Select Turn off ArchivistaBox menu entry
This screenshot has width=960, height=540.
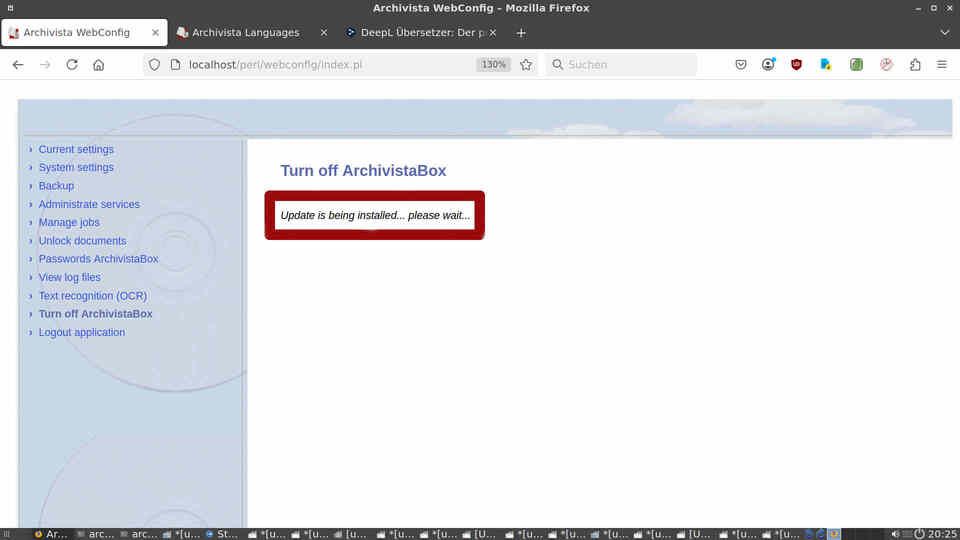point(96,313)
